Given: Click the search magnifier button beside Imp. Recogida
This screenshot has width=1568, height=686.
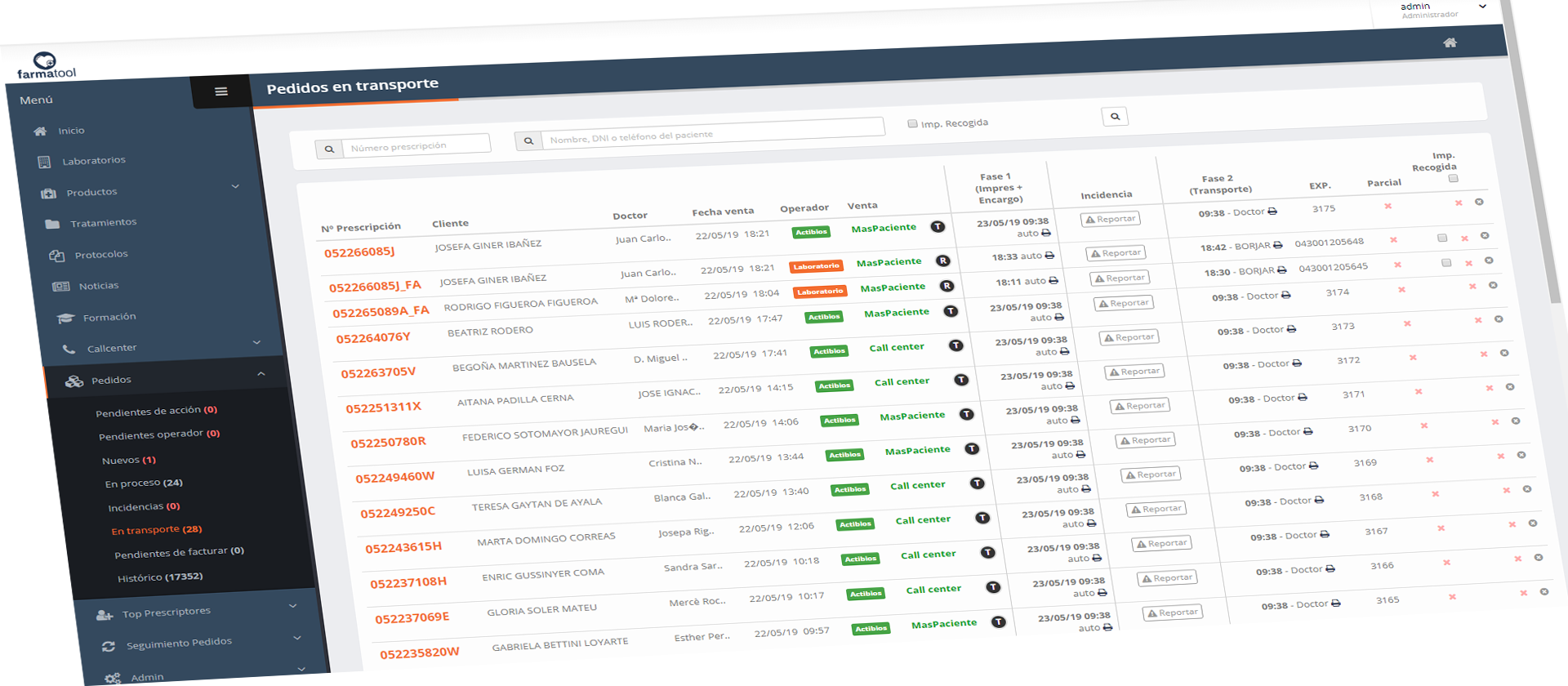Looking at the screenshot, I should [x=1114, y=117].
